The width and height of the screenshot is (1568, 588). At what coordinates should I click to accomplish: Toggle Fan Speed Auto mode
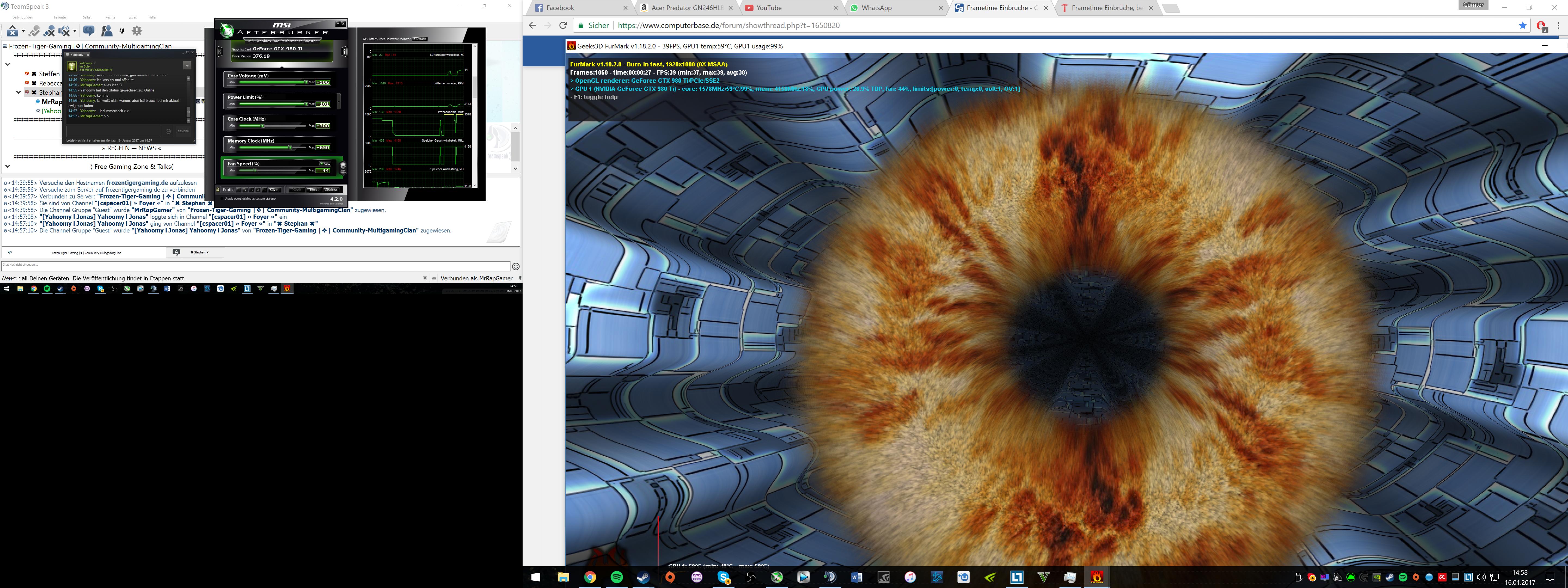click(x=325, y=163)
